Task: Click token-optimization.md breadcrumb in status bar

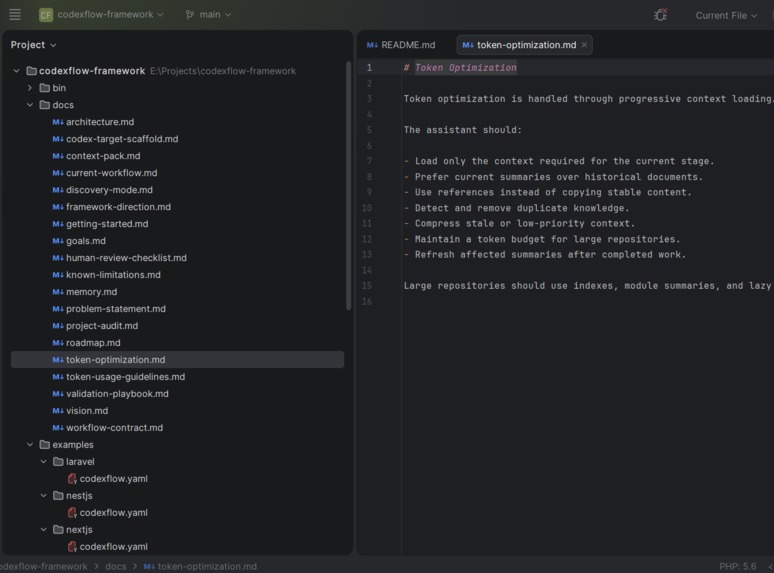Action: coord(200,567)
